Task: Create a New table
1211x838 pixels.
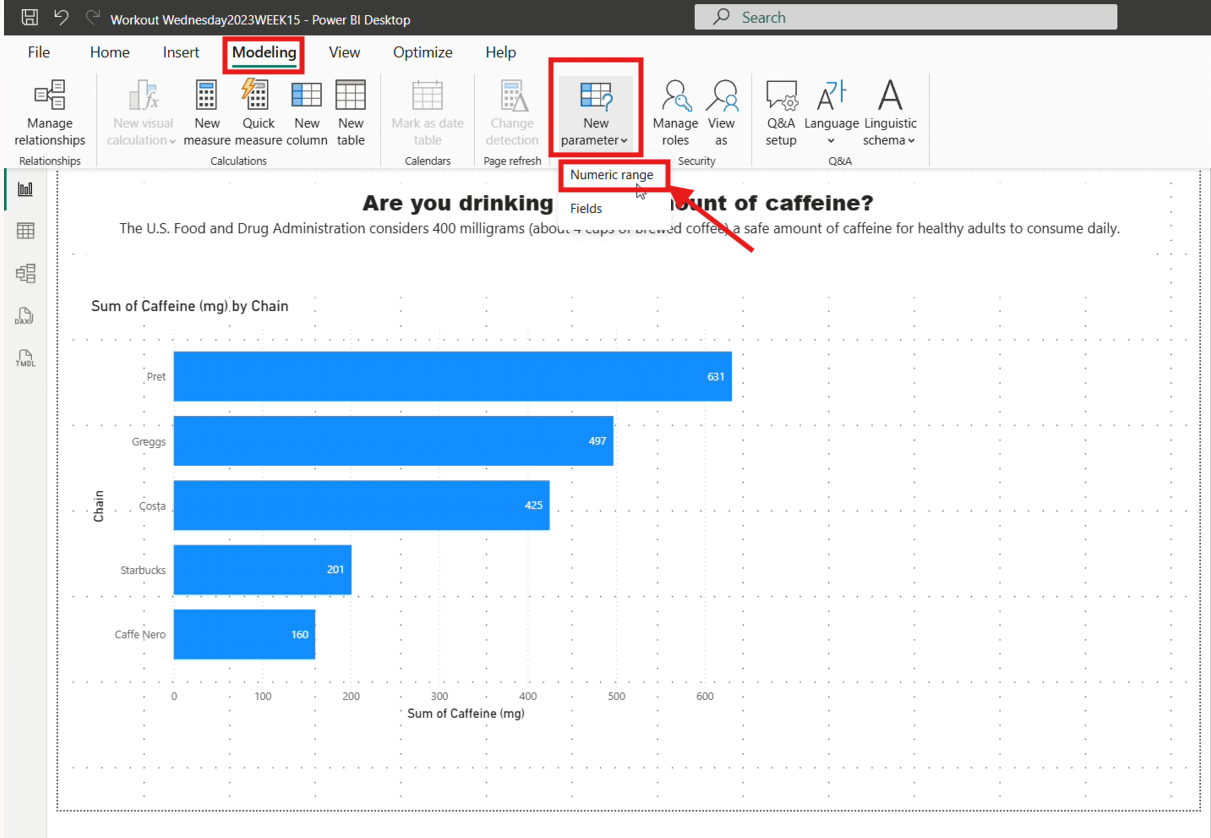Action: click(350, 113)
